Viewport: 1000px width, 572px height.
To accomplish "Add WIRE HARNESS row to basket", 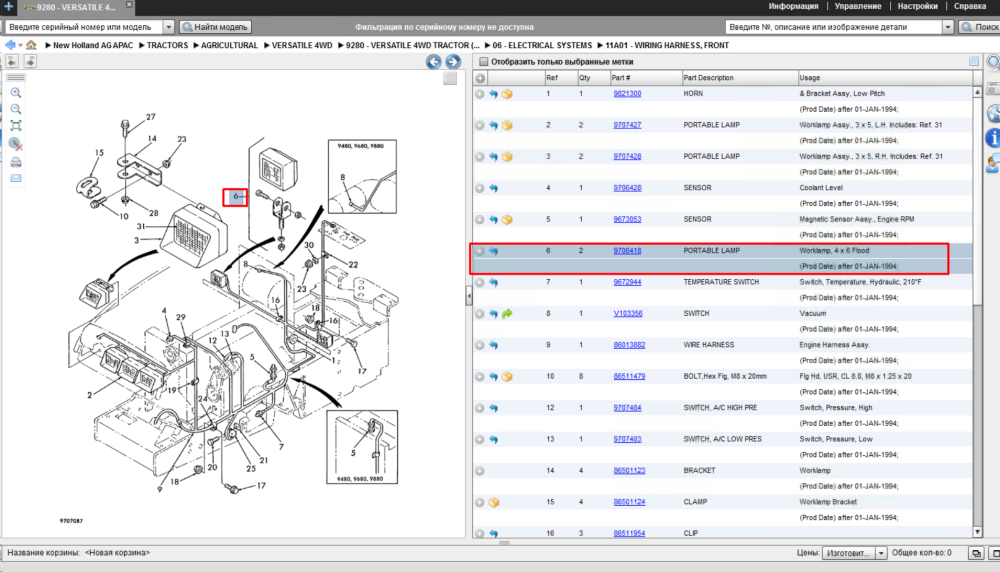I will pos(480,345).
